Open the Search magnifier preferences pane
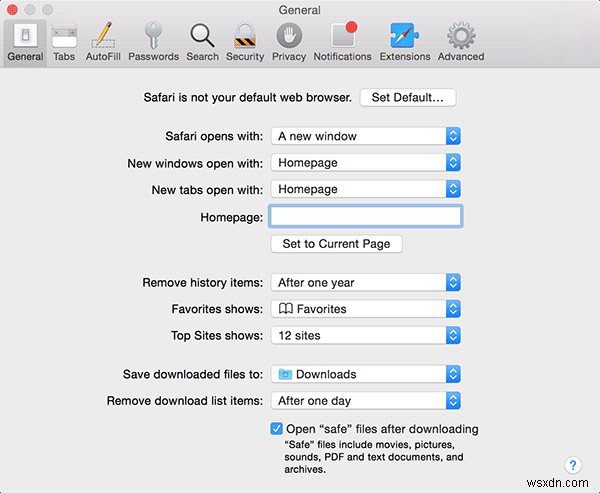 202,42
